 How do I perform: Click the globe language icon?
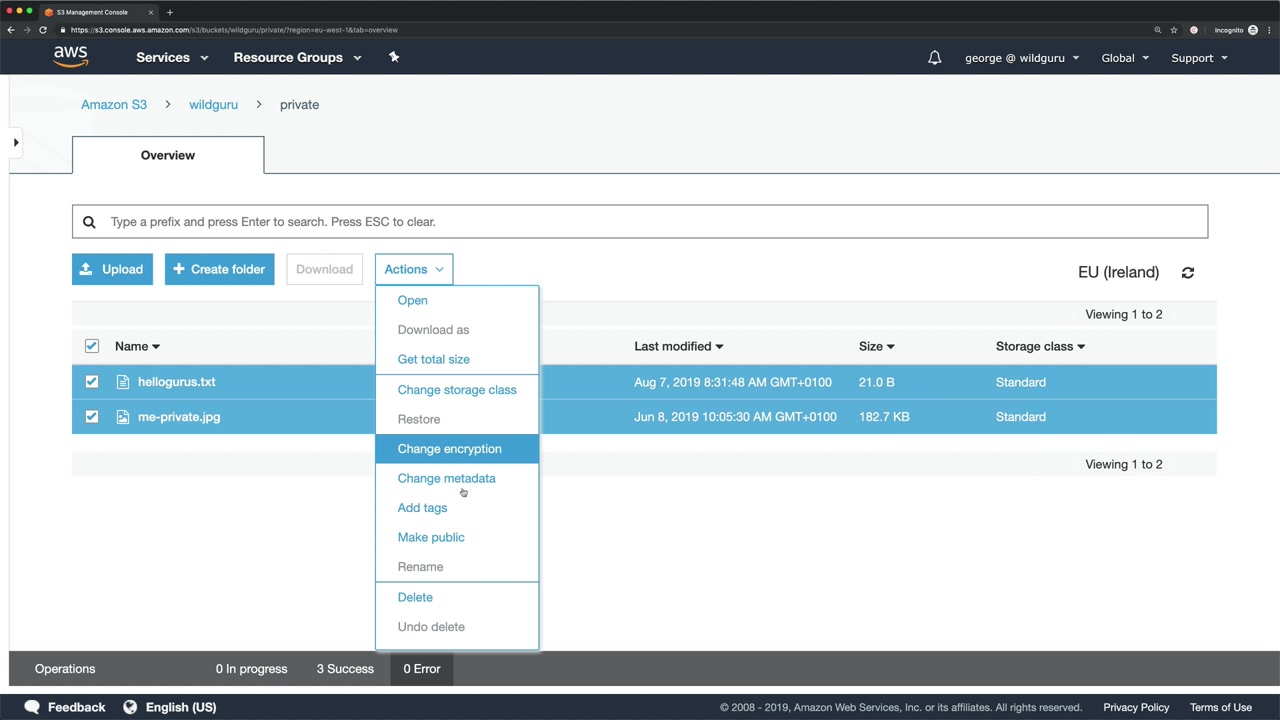pyautogui.click(x=130, y=707)
